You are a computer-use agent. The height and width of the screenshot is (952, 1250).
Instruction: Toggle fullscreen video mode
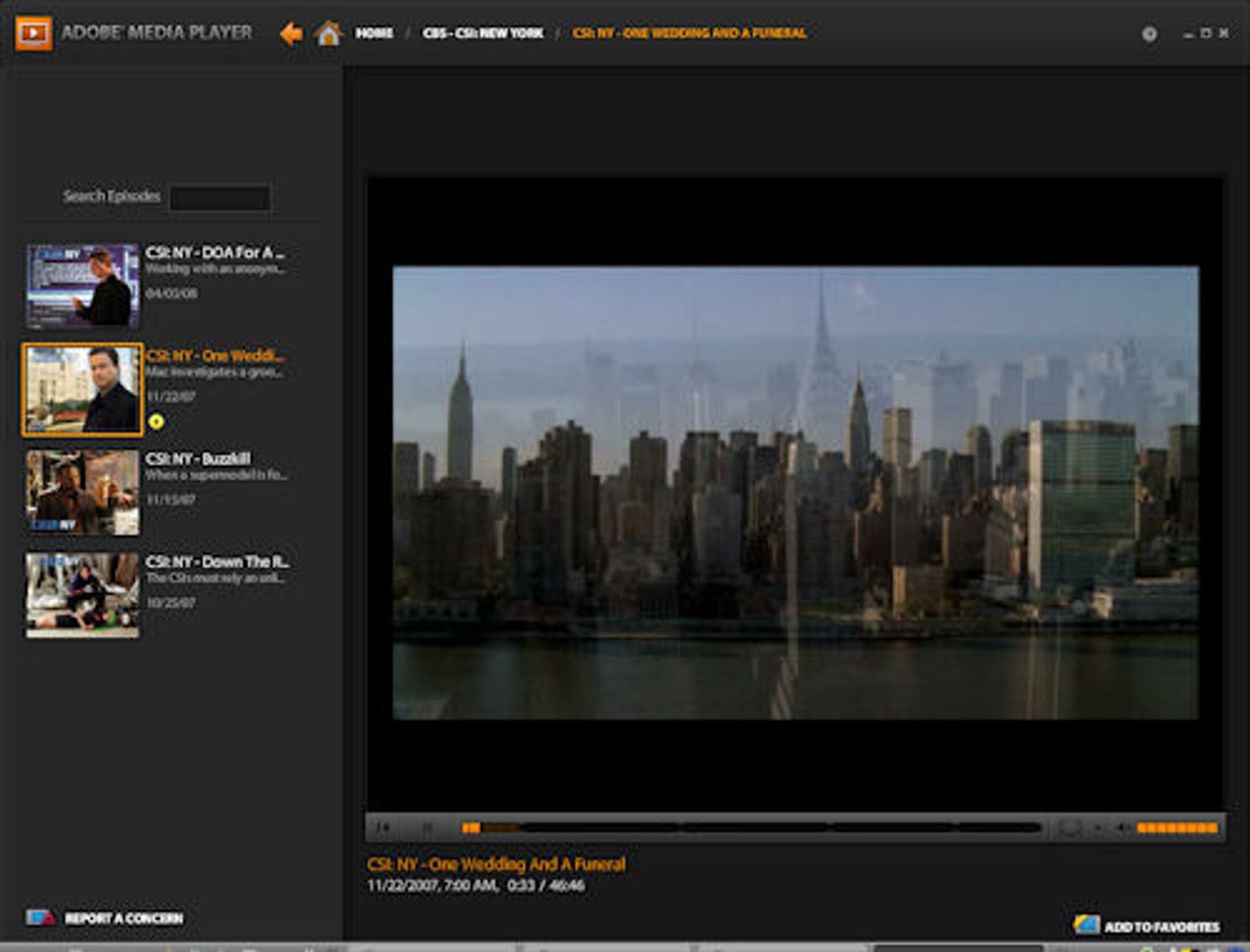[x=1069, y=828]
